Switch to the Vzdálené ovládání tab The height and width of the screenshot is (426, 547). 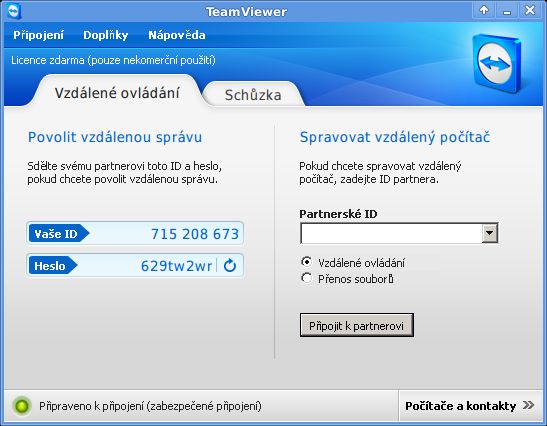(117, 92)
